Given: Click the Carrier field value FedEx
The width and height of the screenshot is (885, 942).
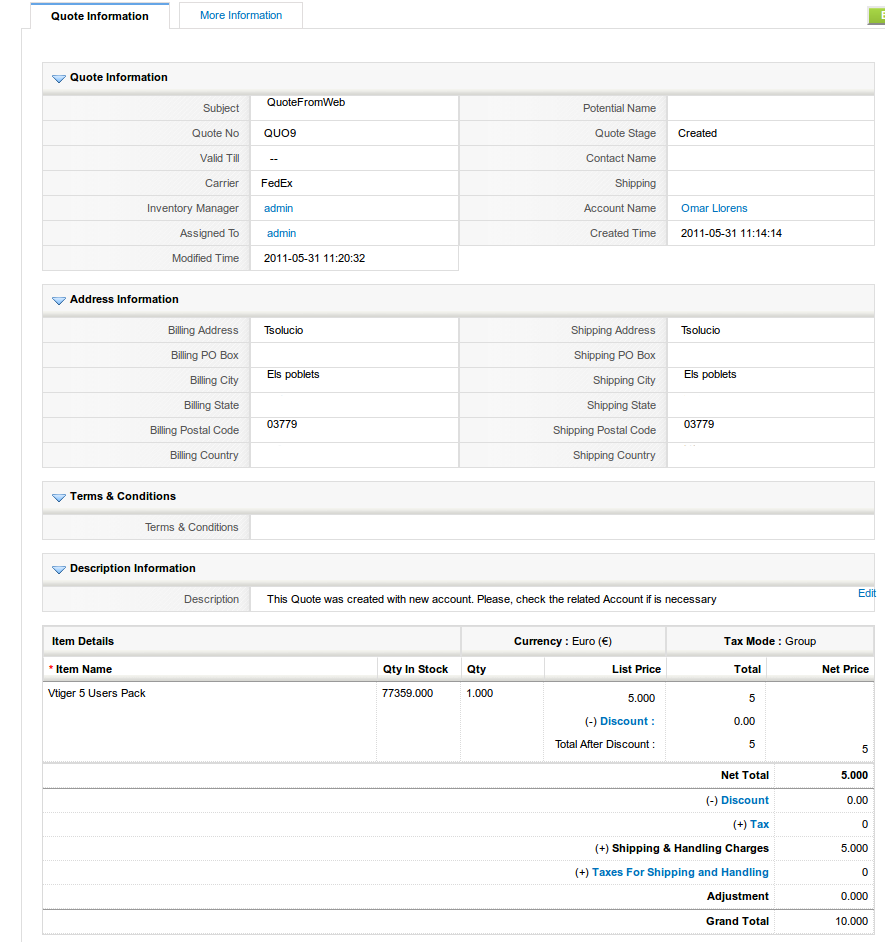Looking at the screenshot, I should [276, 183].
